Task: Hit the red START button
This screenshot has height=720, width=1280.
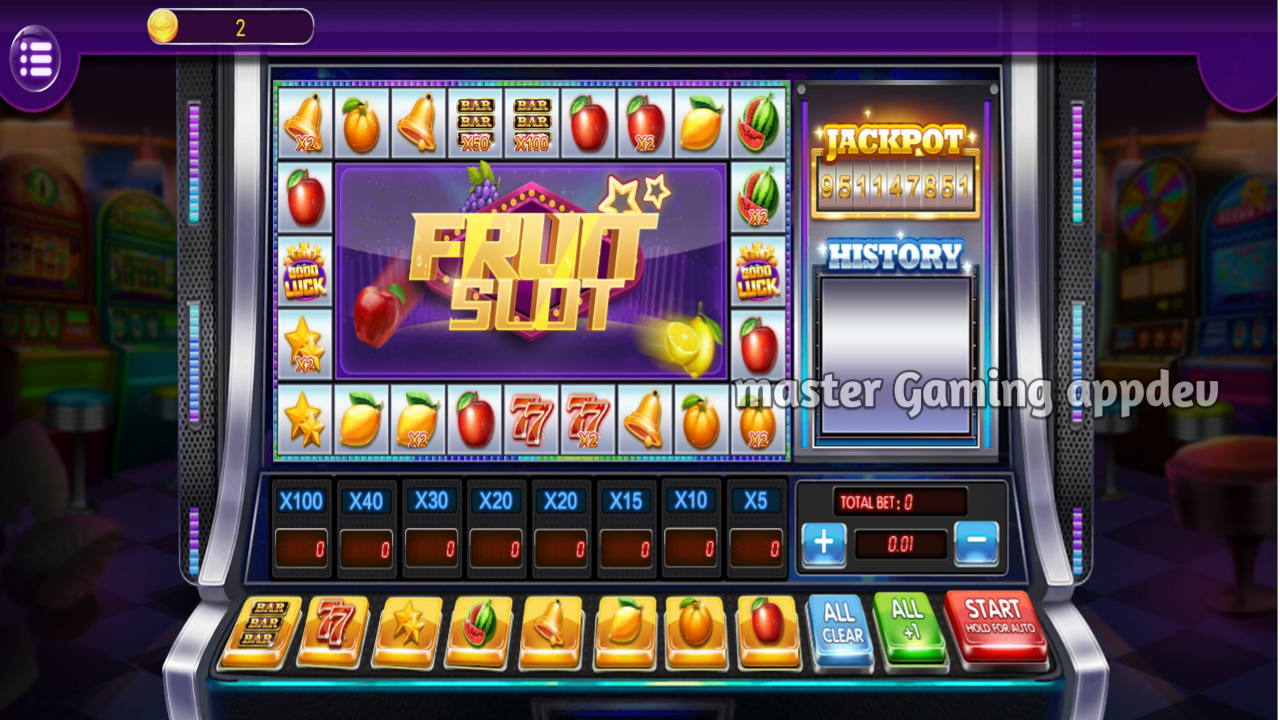Action: (x=994, y=628)
